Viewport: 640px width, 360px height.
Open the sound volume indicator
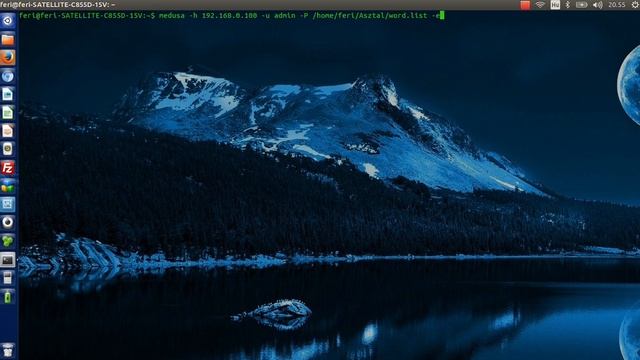click(x=597, y=5)
